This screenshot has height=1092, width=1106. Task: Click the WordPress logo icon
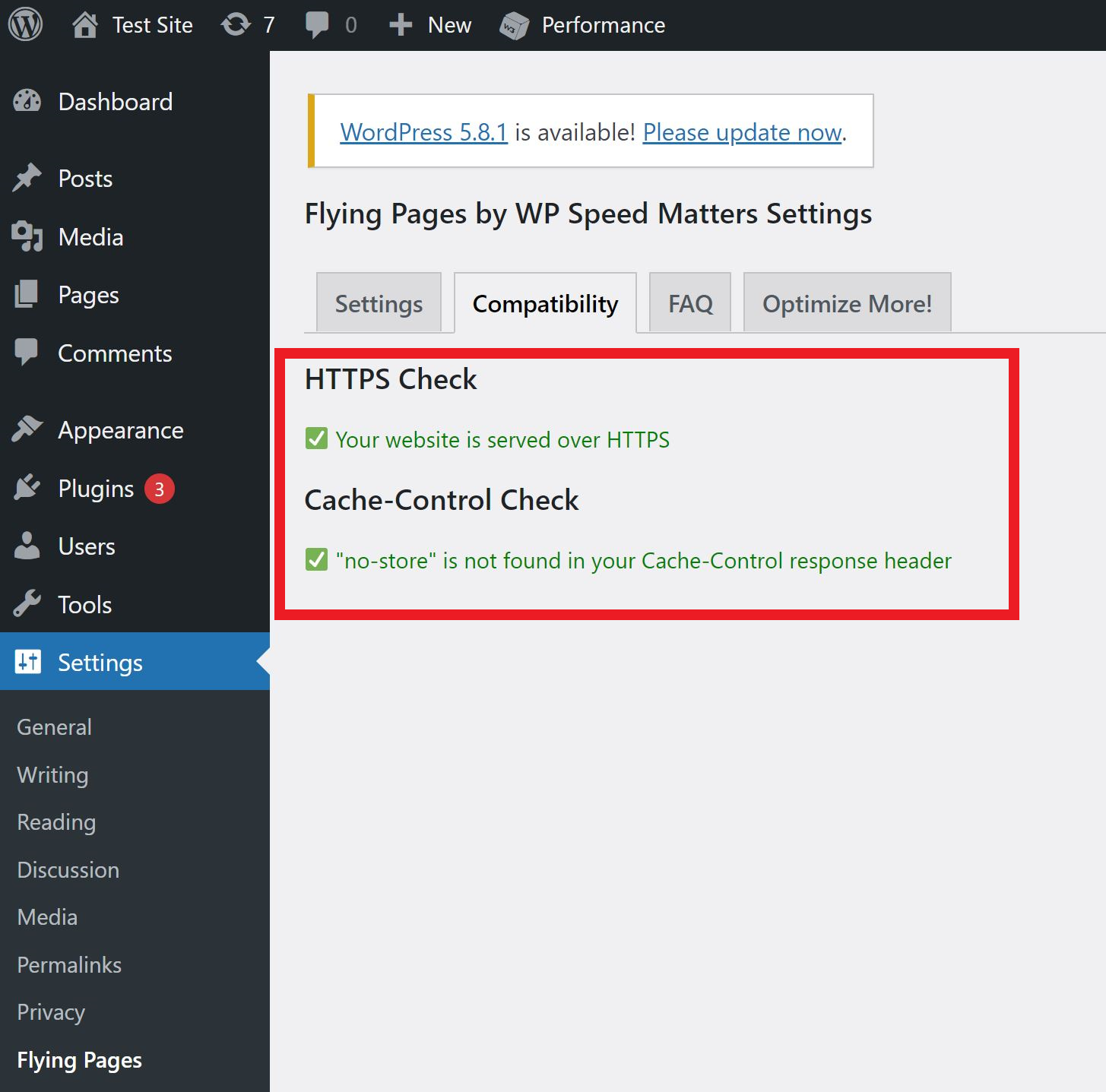point(25,25)
